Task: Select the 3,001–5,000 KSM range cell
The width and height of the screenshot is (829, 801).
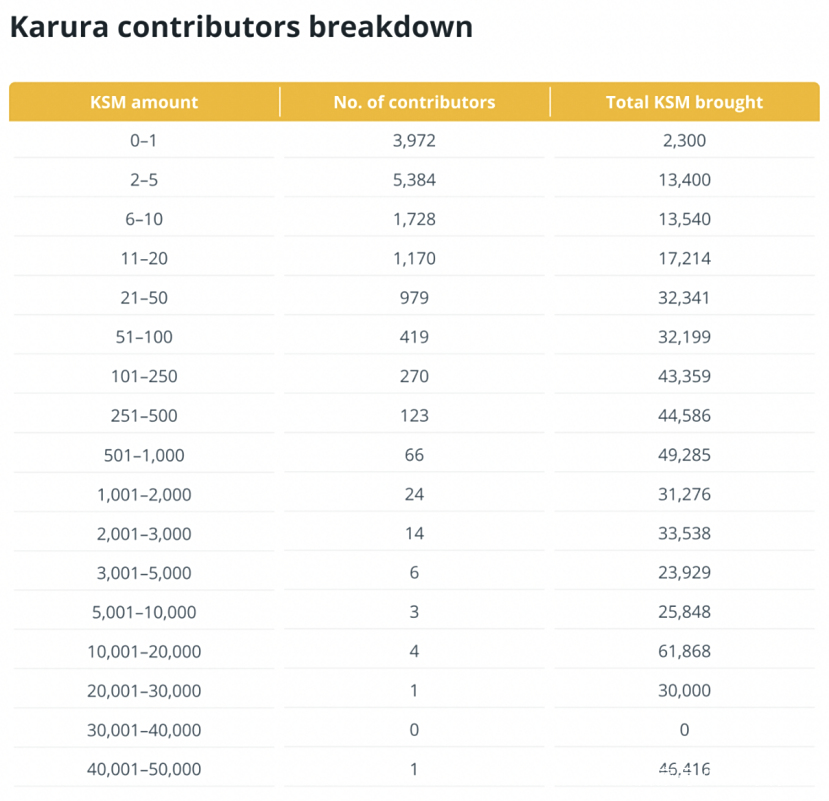Action: click(x=144, y=573)
